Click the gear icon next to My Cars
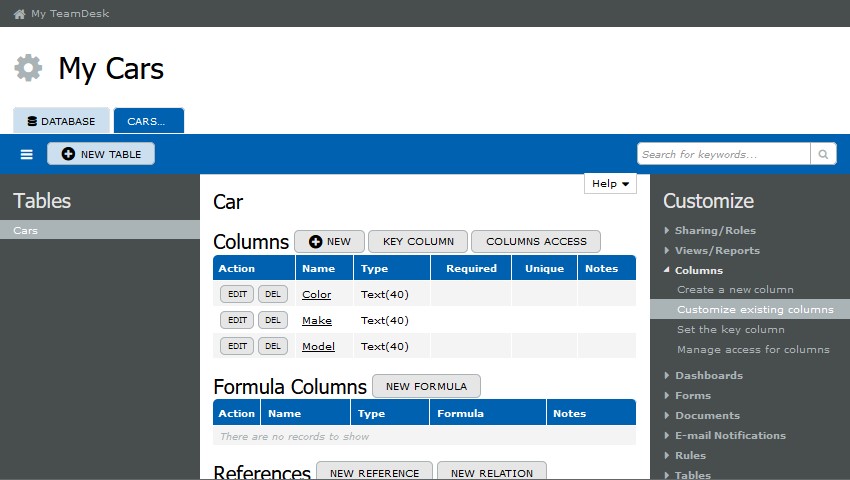850x480 pixels. (x=28, y=68)
